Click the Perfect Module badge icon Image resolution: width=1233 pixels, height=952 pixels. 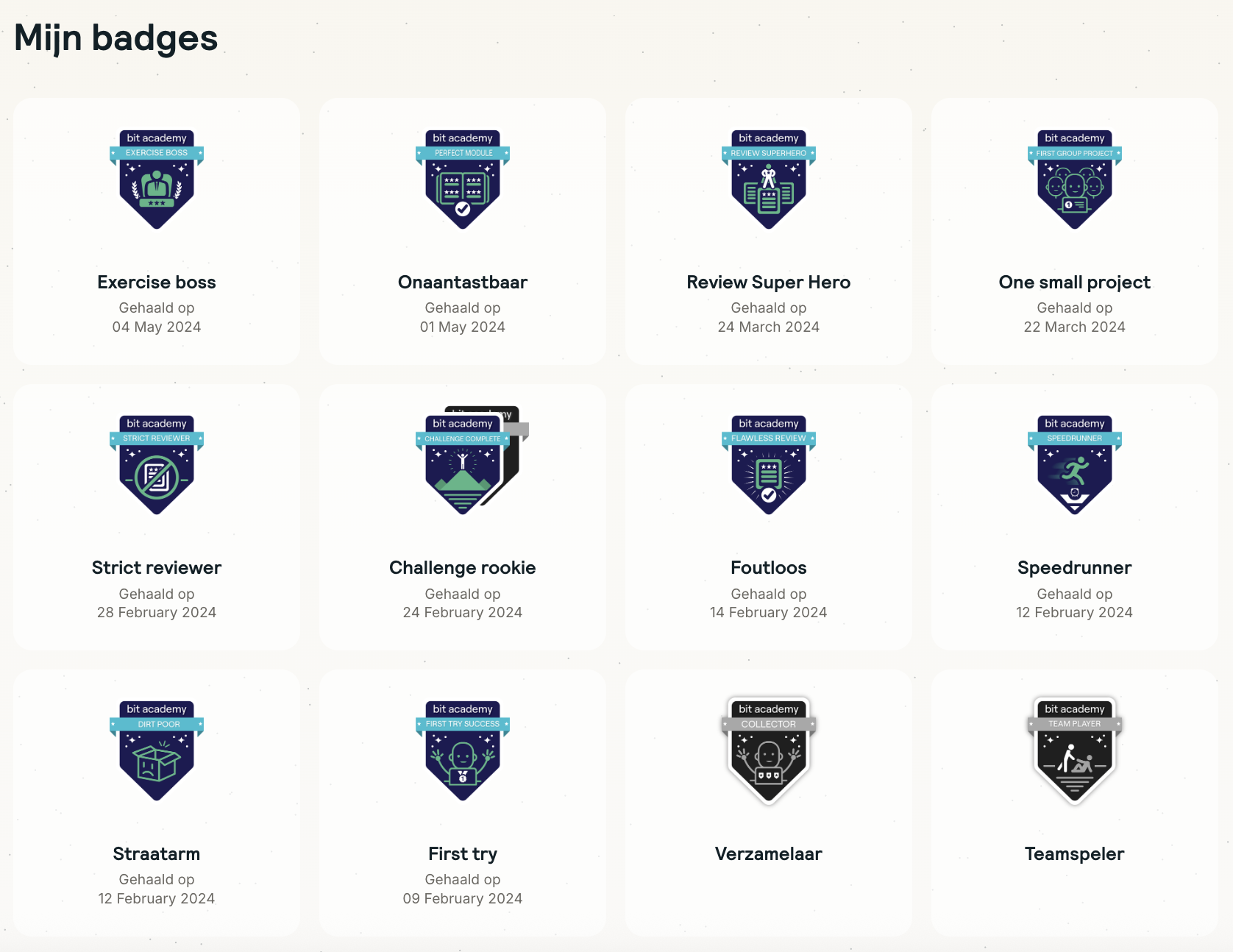click(463, 180)
